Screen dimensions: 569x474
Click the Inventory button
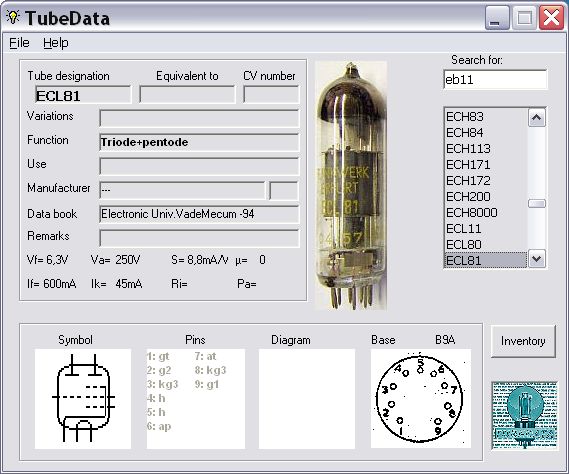tap(523, 341)
